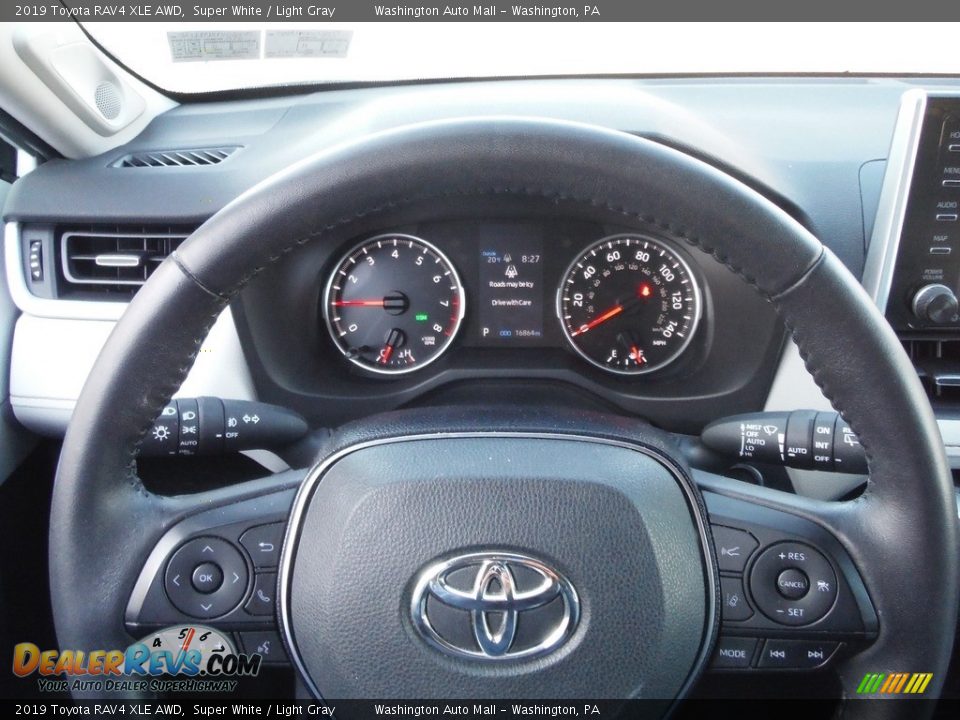Tap the fog light symbol on left stalk
The width and height of the screenshot is (960, 720).
pos(231,422)
